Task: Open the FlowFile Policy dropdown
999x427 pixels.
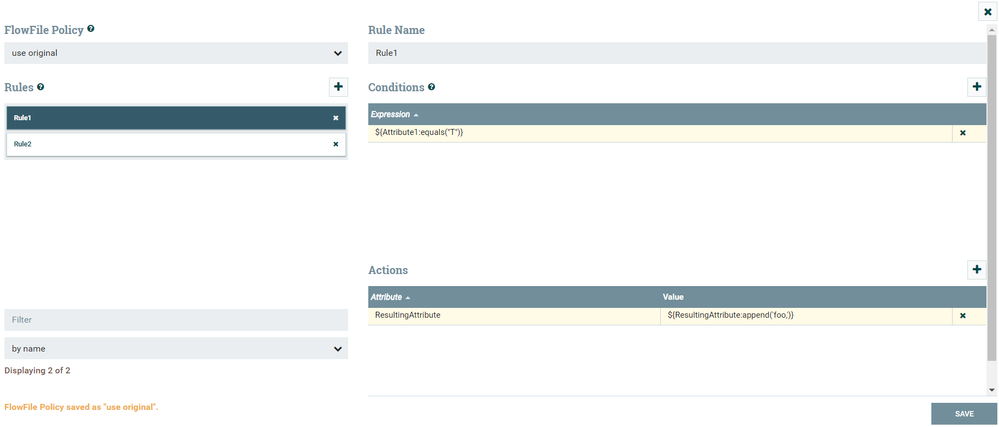Action: [x=176, y=53]
